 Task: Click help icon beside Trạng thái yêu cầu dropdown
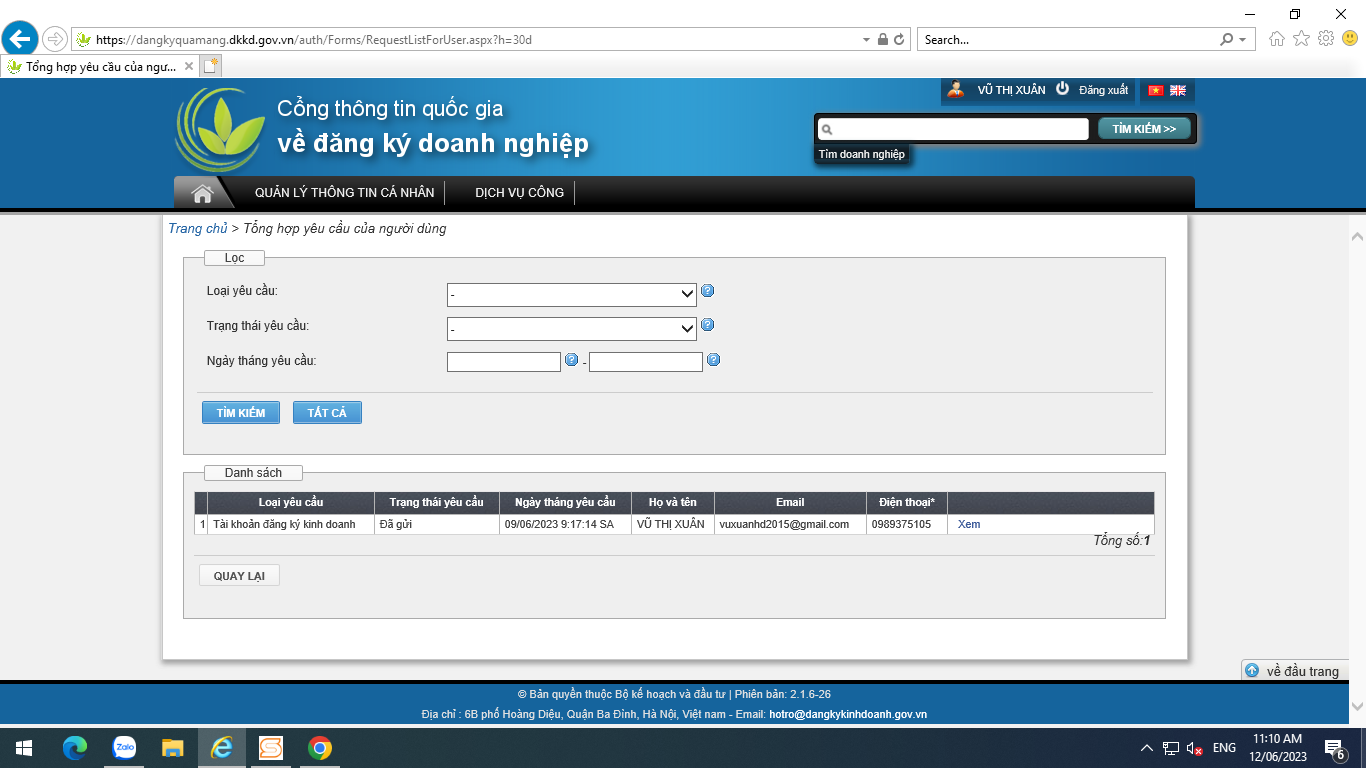click(x=708, y=325)
